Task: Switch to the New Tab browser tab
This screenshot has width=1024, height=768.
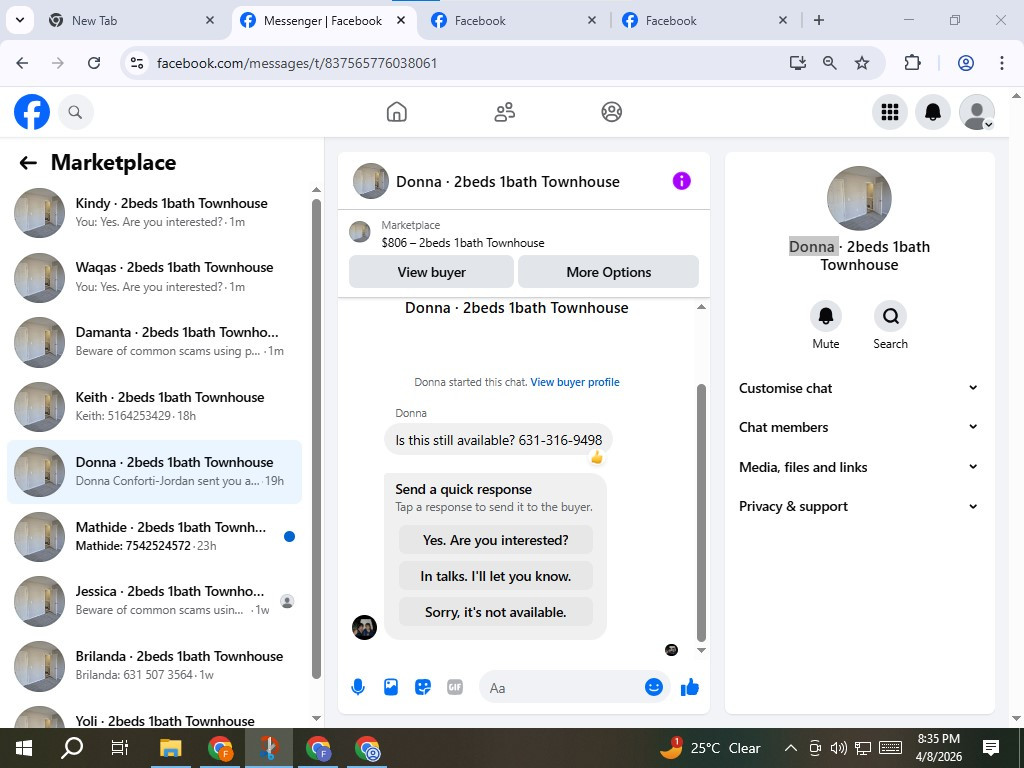Action: tap(131, 20)
